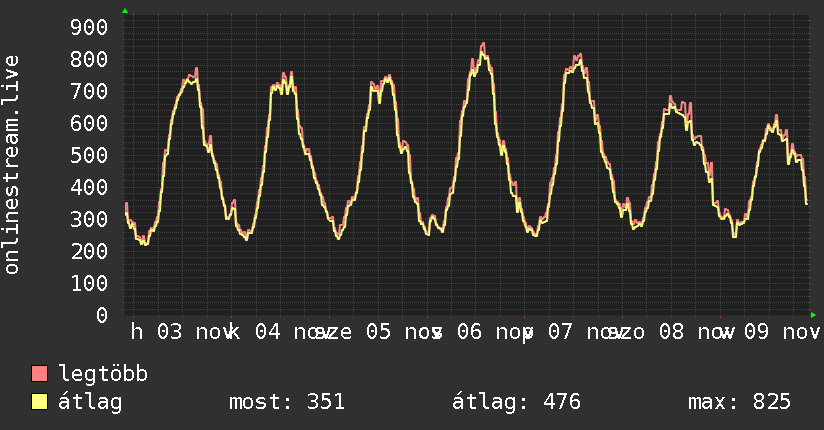The height and width of the screenshot is (430, 824).
Task: Click the yellow átlag legend swatch
Action: (x=39, y=402)
